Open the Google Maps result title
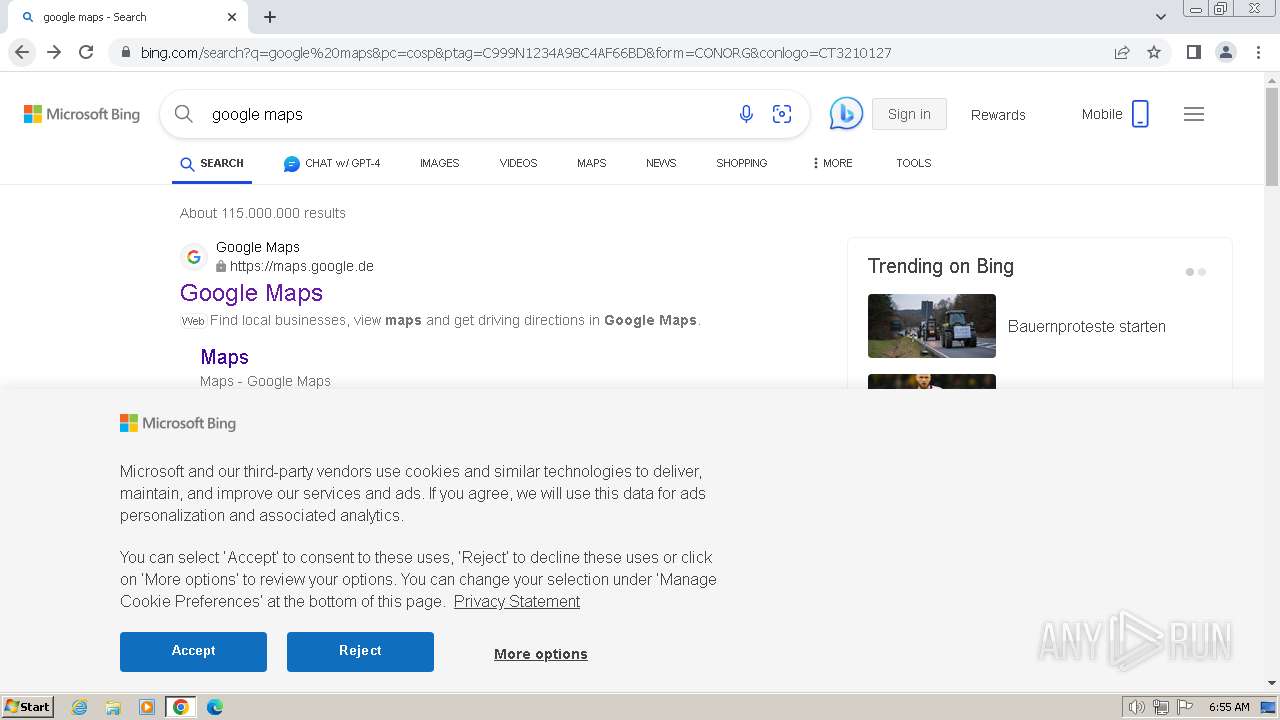 [251, 293]
